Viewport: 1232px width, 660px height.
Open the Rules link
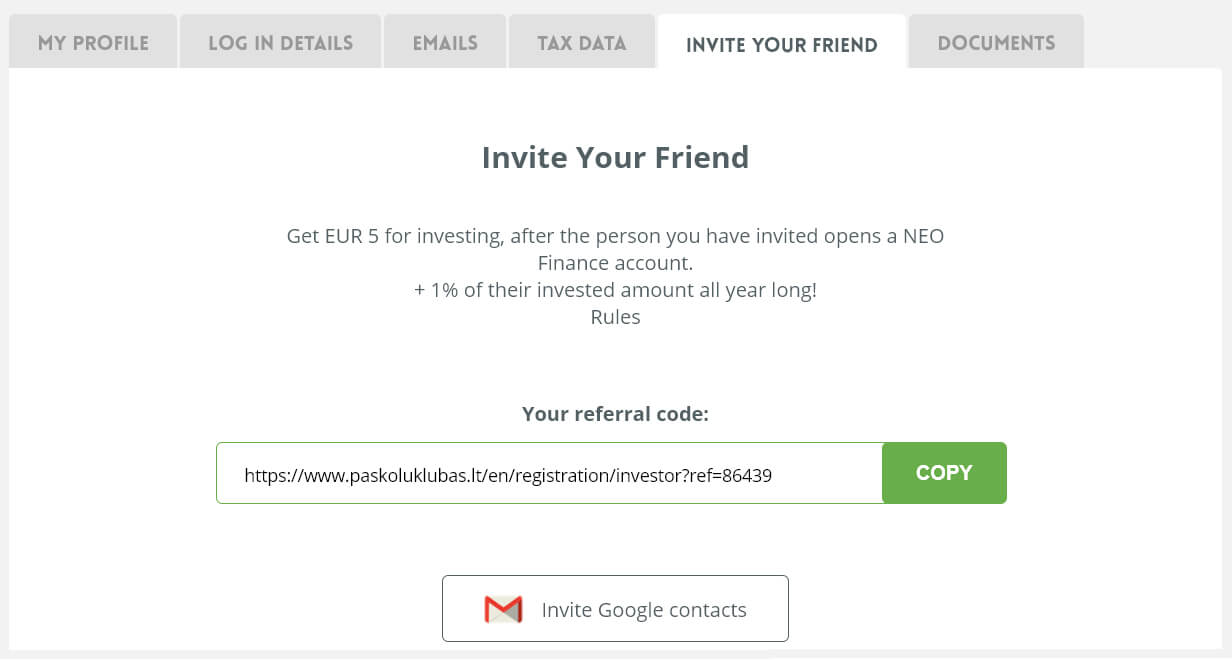(615, 317)
